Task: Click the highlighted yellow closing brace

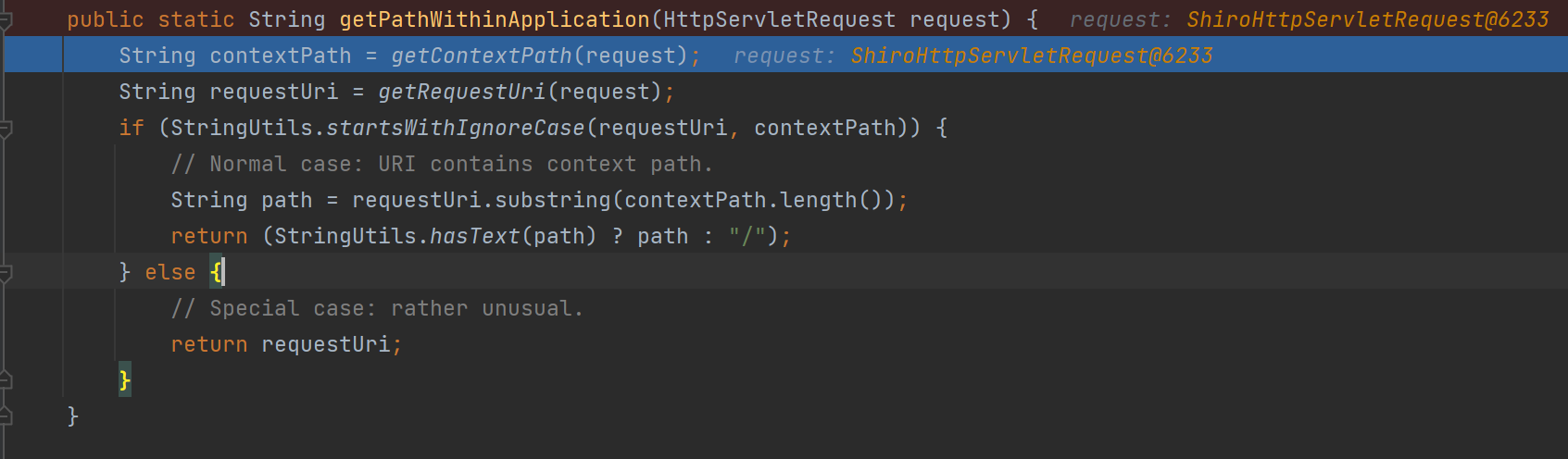Action: point(124,380)
